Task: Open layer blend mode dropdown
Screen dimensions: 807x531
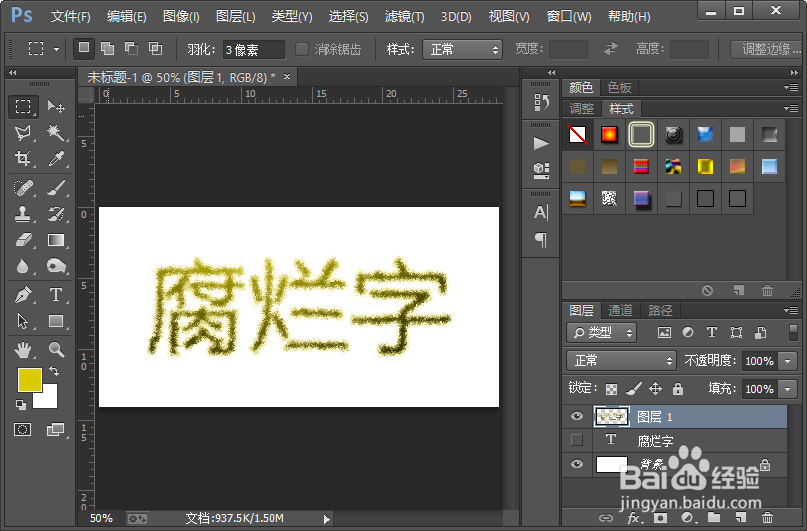Action: point(621,361)
